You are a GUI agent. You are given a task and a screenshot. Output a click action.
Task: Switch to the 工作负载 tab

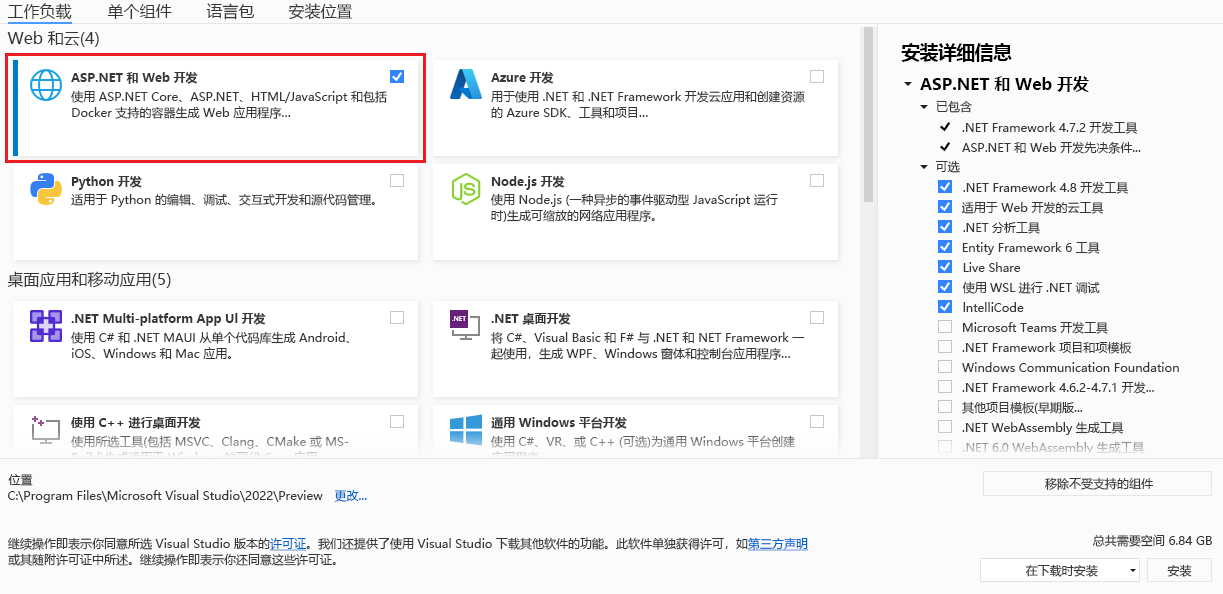pyautogui.click(x=40, y=12)
